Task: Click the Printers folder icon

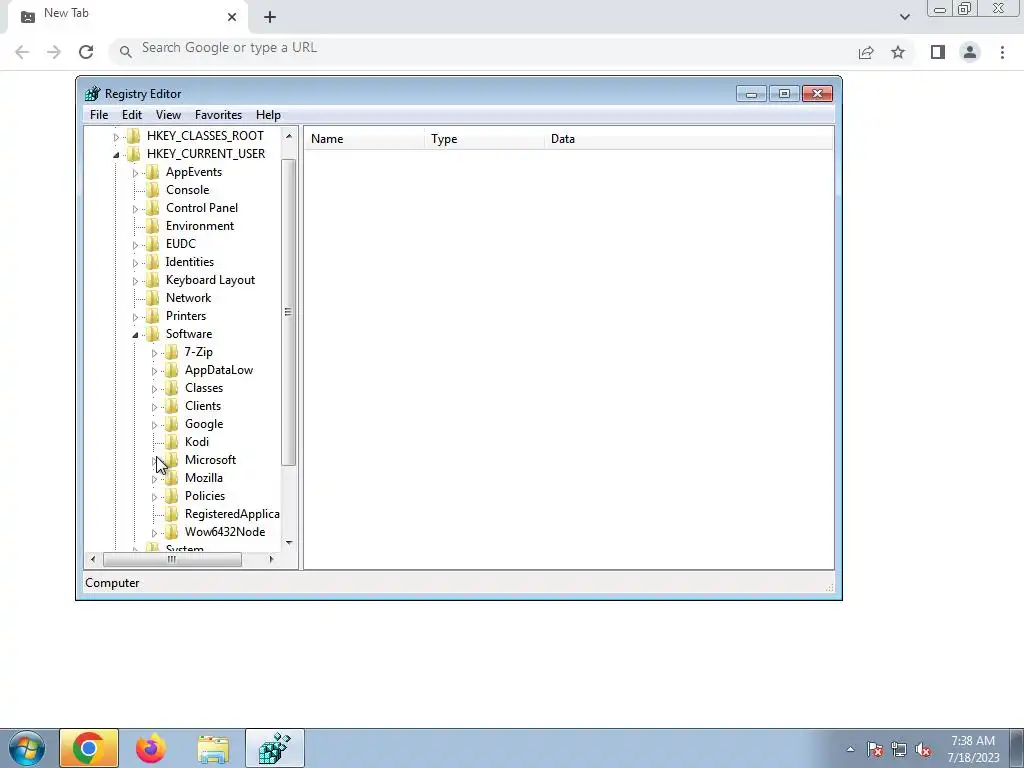Action: (x=152, y=315)
